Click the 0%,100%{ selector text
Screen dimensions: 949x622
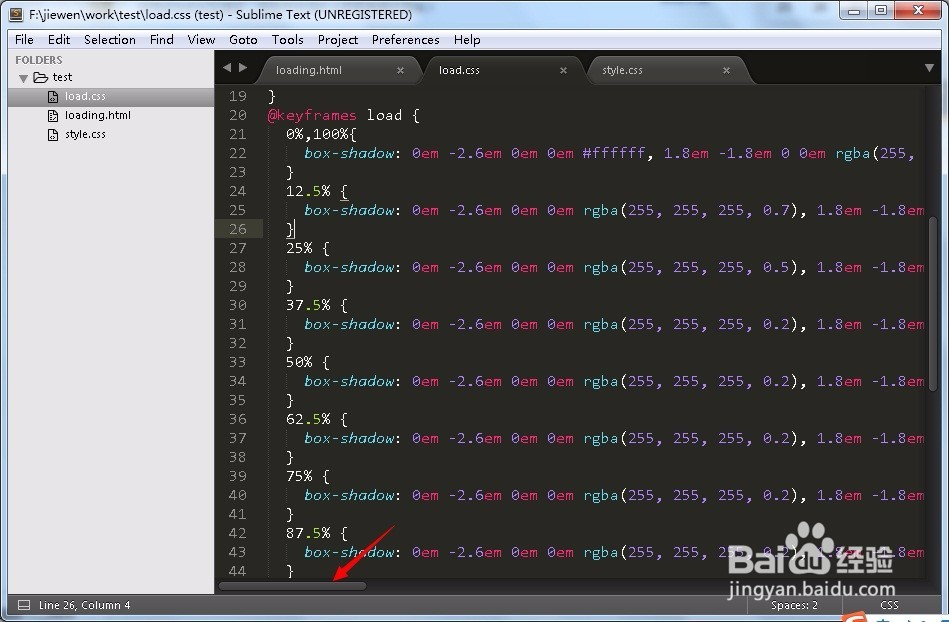click(x=321, y=134)
